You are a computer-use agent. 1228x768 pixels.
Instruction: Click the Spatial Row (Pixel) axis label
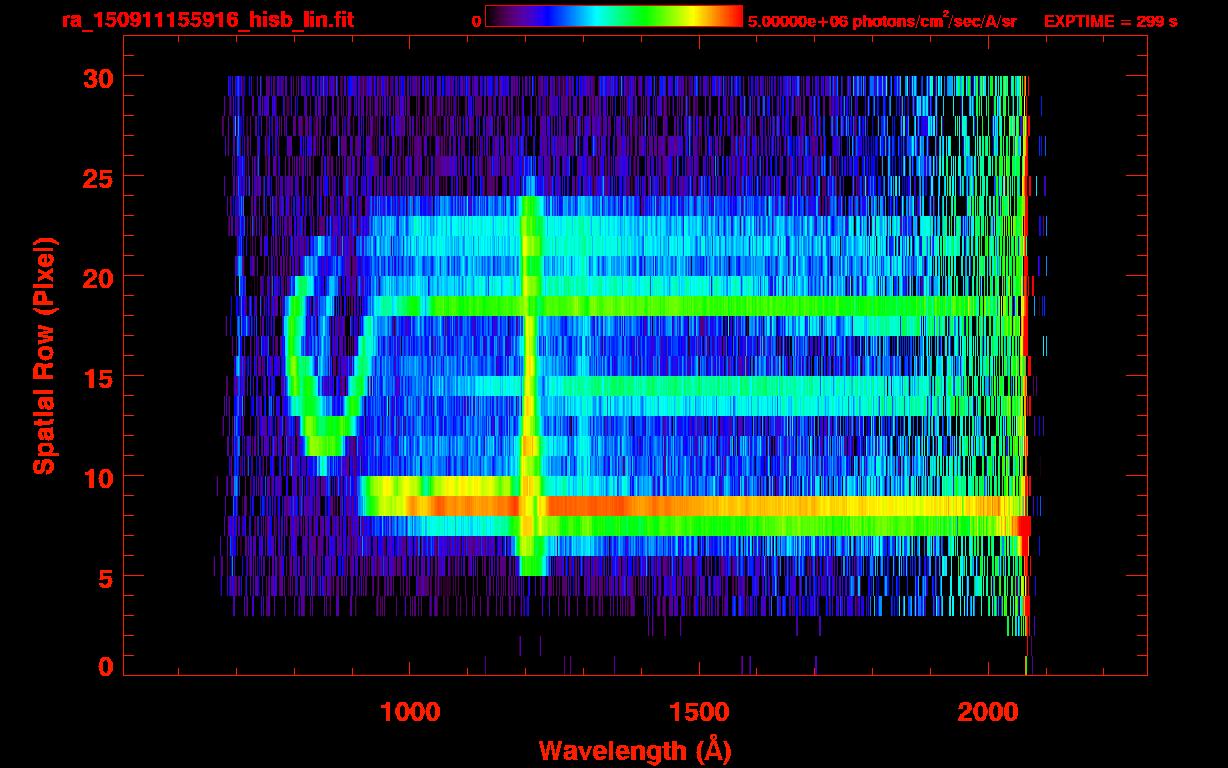(44, 355)
